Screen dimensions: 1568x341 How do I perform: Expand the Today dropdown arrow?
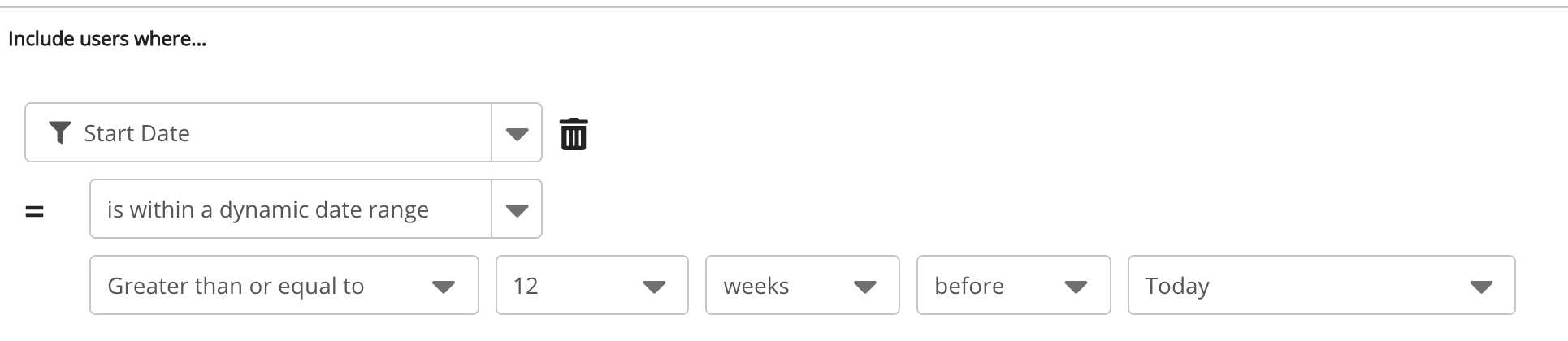(1481, 286)
